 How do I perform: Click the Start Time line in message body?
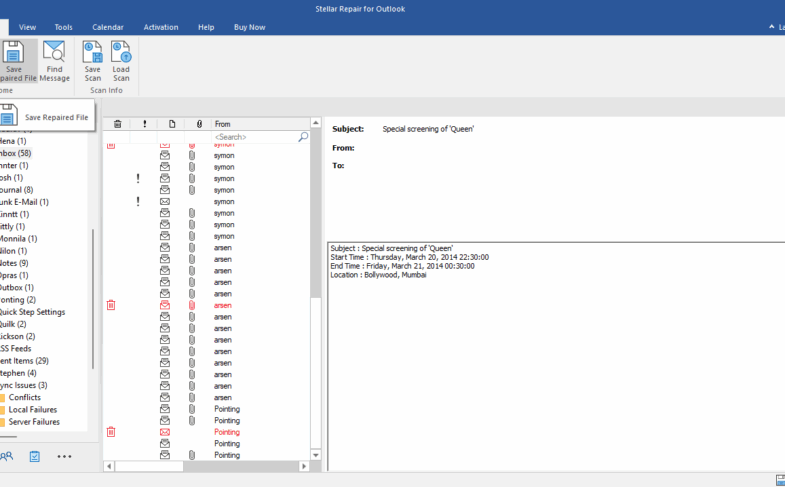[410, 257]
